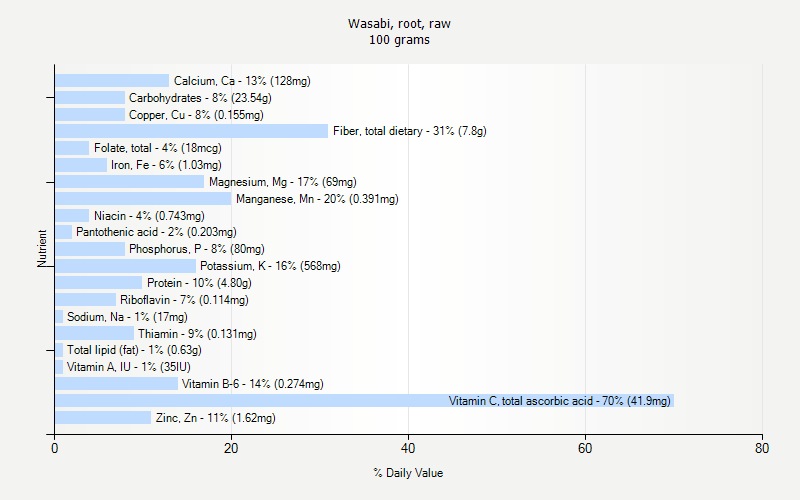Select the Zinc, Zn - 11% (1.62mg) label

pyautogui.click(x=215, y=417)
